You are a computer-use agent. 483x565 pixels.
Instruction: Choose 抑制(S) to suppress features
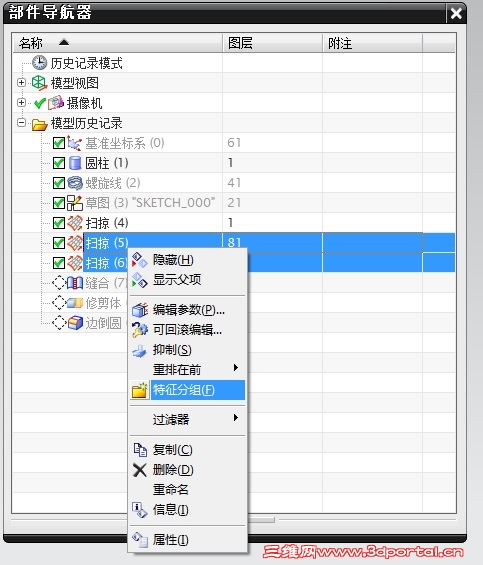pos(187,350)
